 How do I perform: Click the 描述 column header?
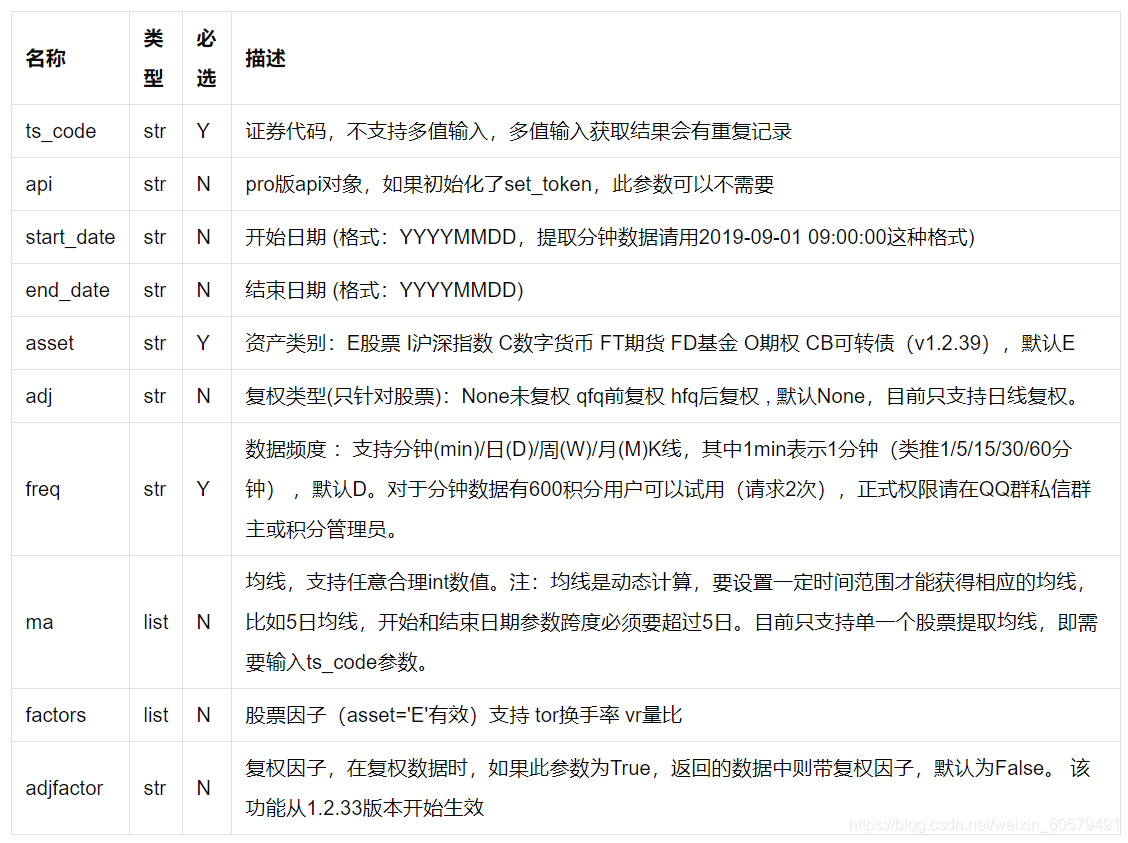pyautogui.click(x=265, y=58)
